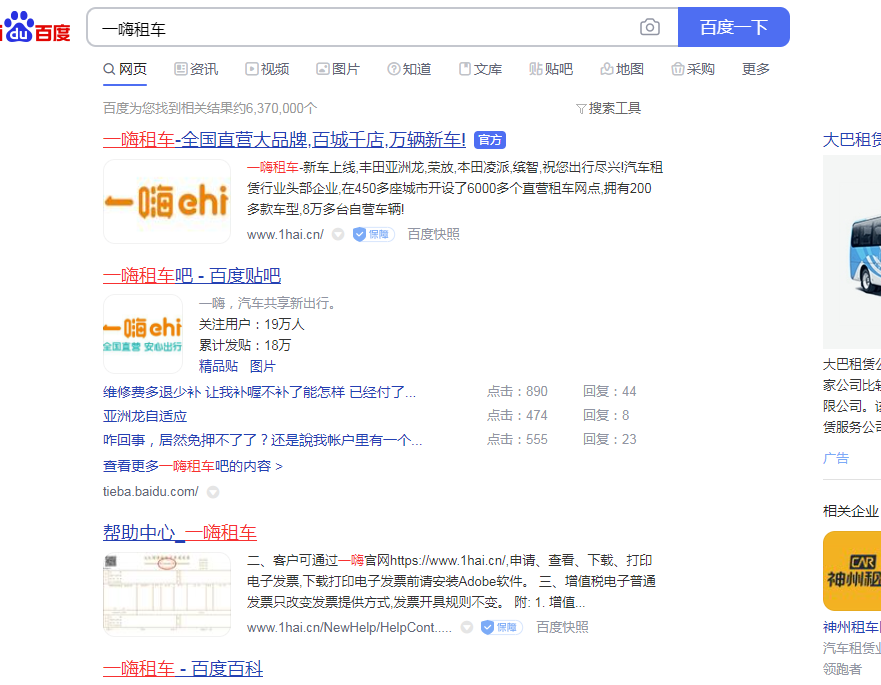Open 搜索工具 filter options
Screen dimensions: 881x685
(608, 108)
